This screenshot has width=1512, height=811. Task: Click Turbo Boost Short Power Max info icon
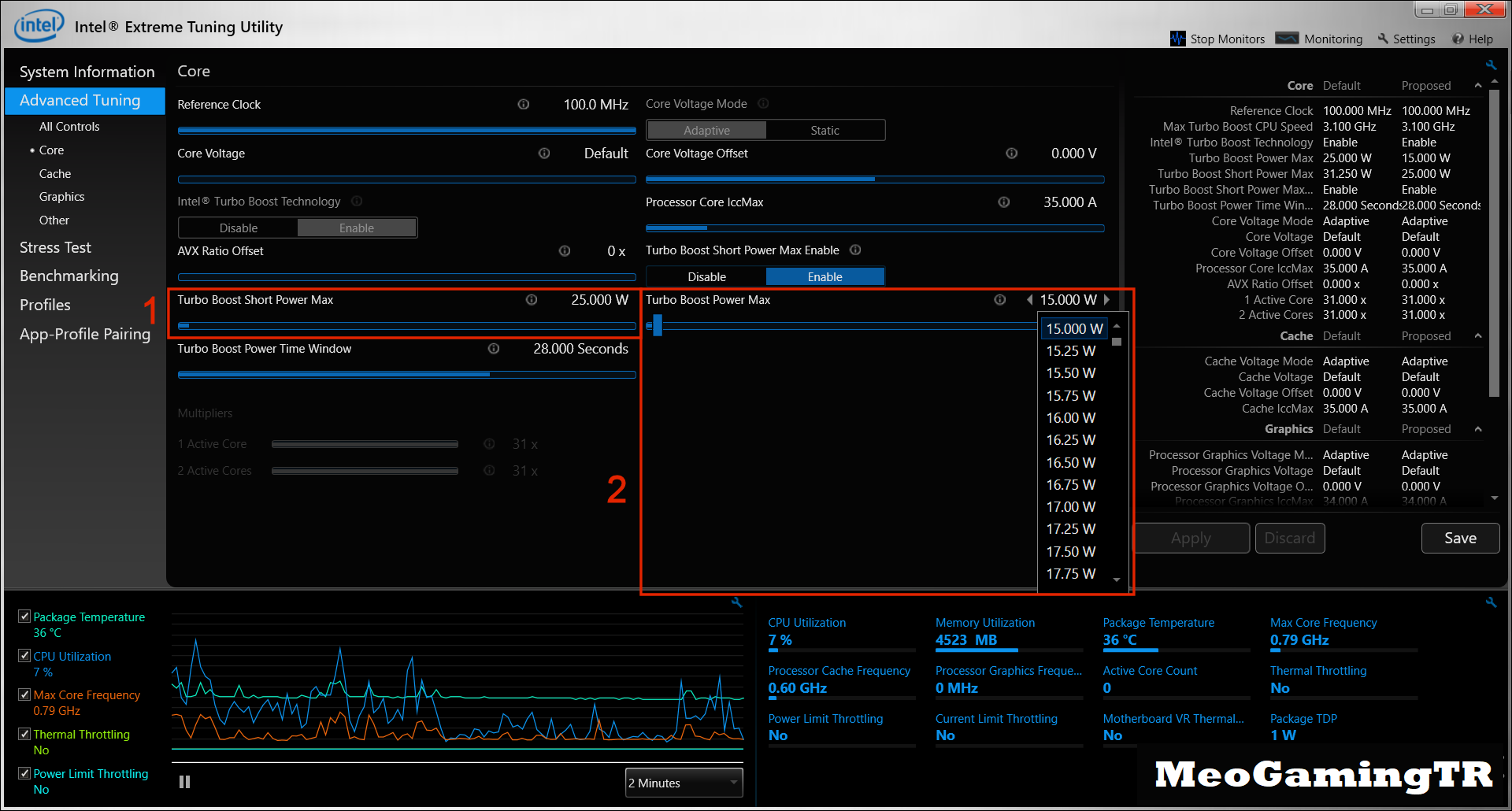532,299
